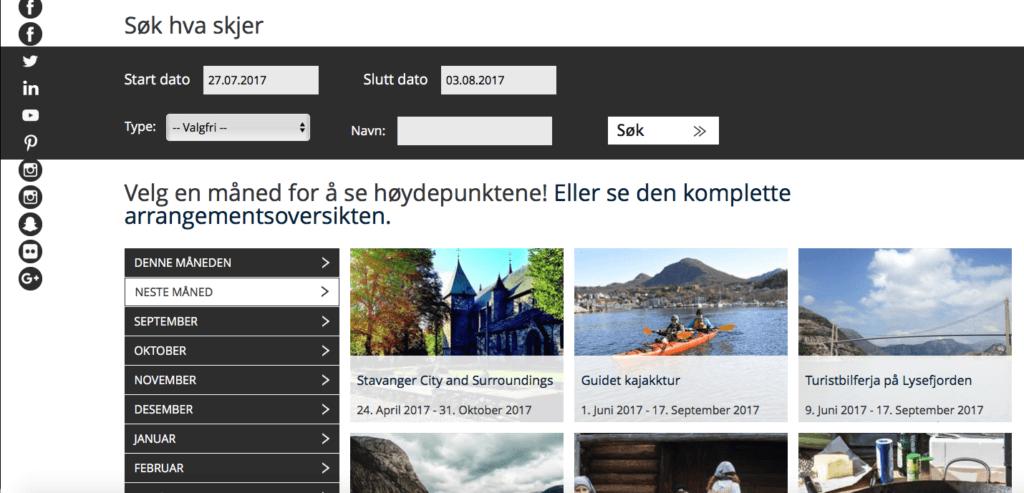Open the Twitter bird icon

(x=30, y=61)
